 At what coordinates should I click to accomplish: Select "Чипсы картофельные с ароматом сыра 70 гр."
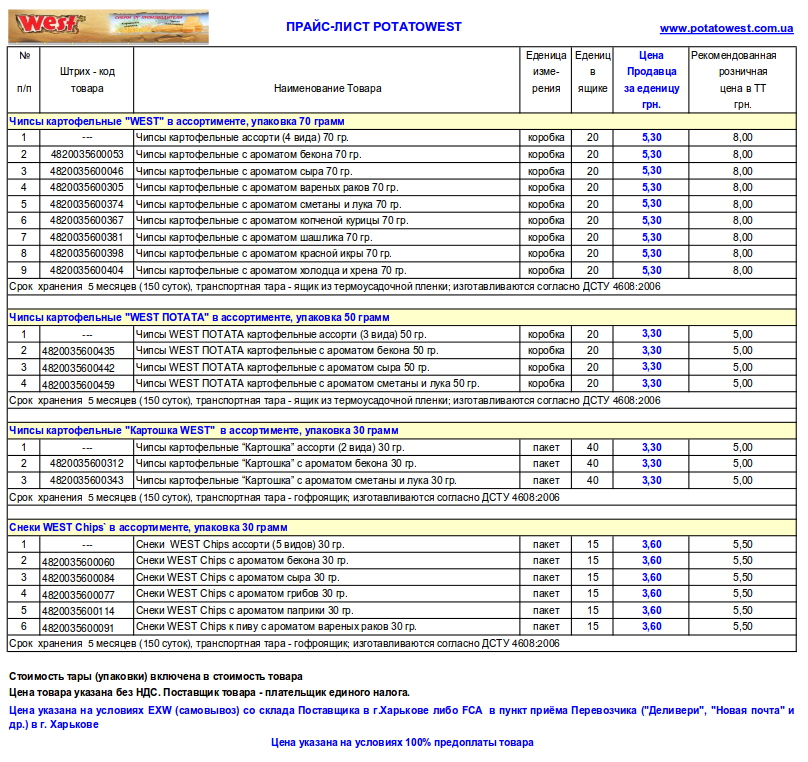pos(244,171)
